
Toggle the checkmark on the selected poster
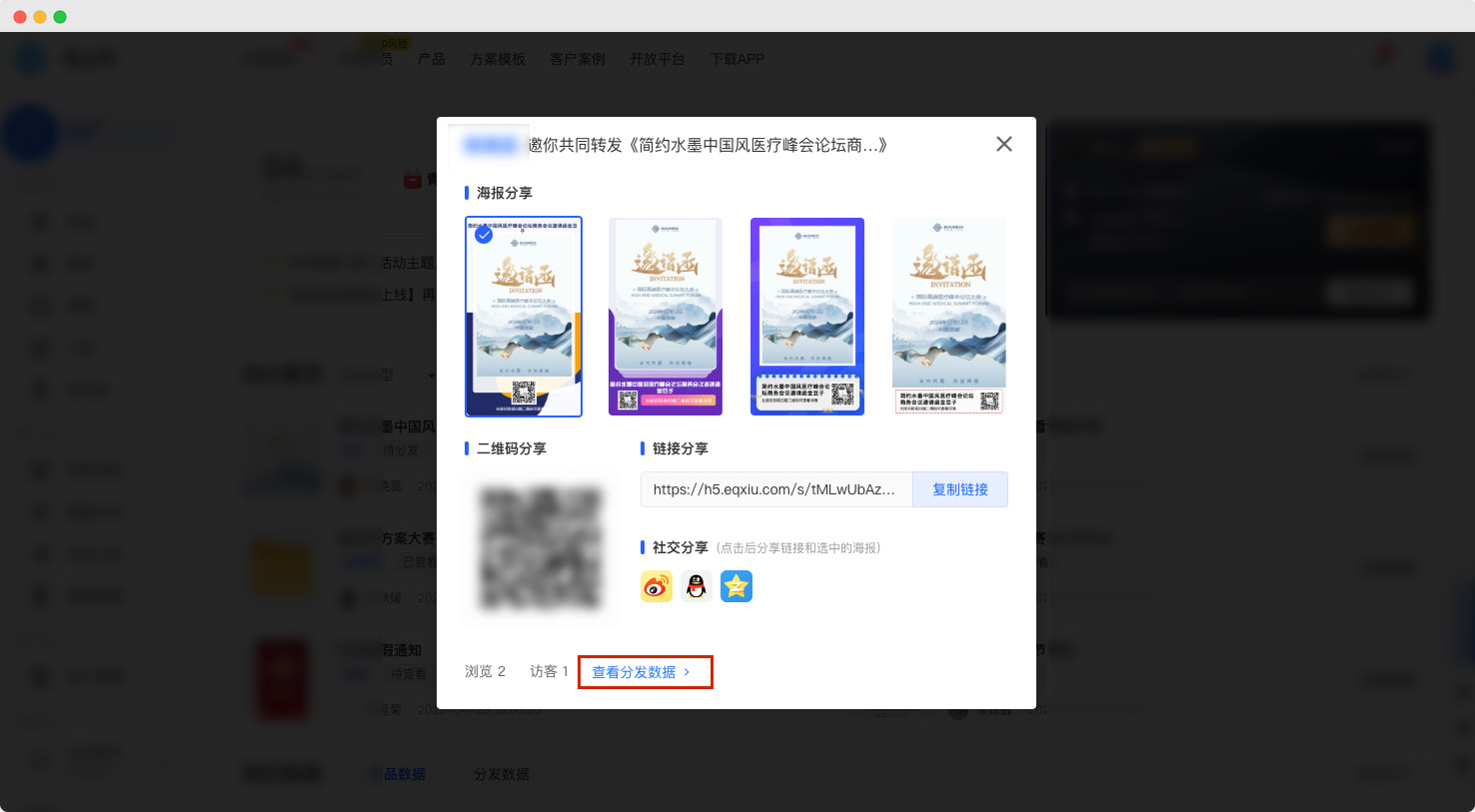(484, 236)
